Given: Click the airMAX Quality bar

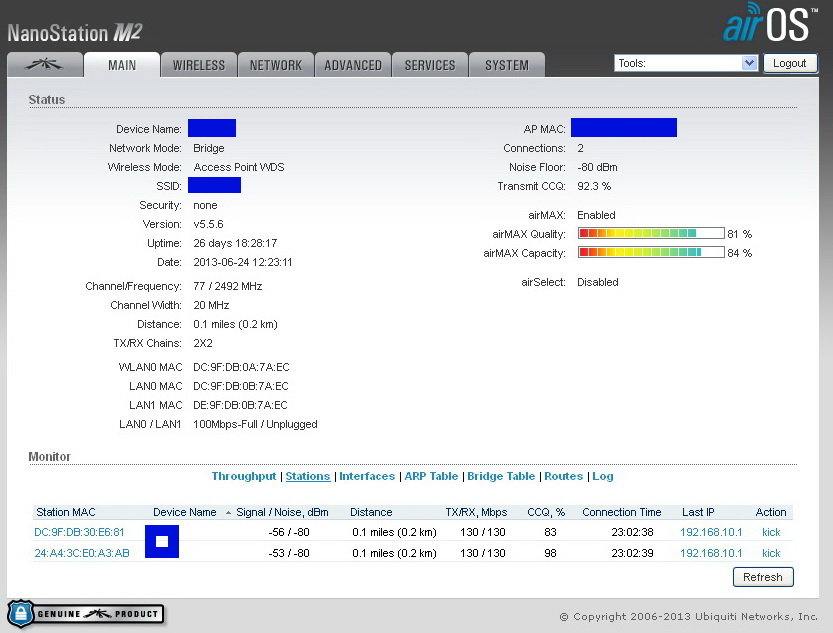Looking at the screenshot, I should (650, 234).
